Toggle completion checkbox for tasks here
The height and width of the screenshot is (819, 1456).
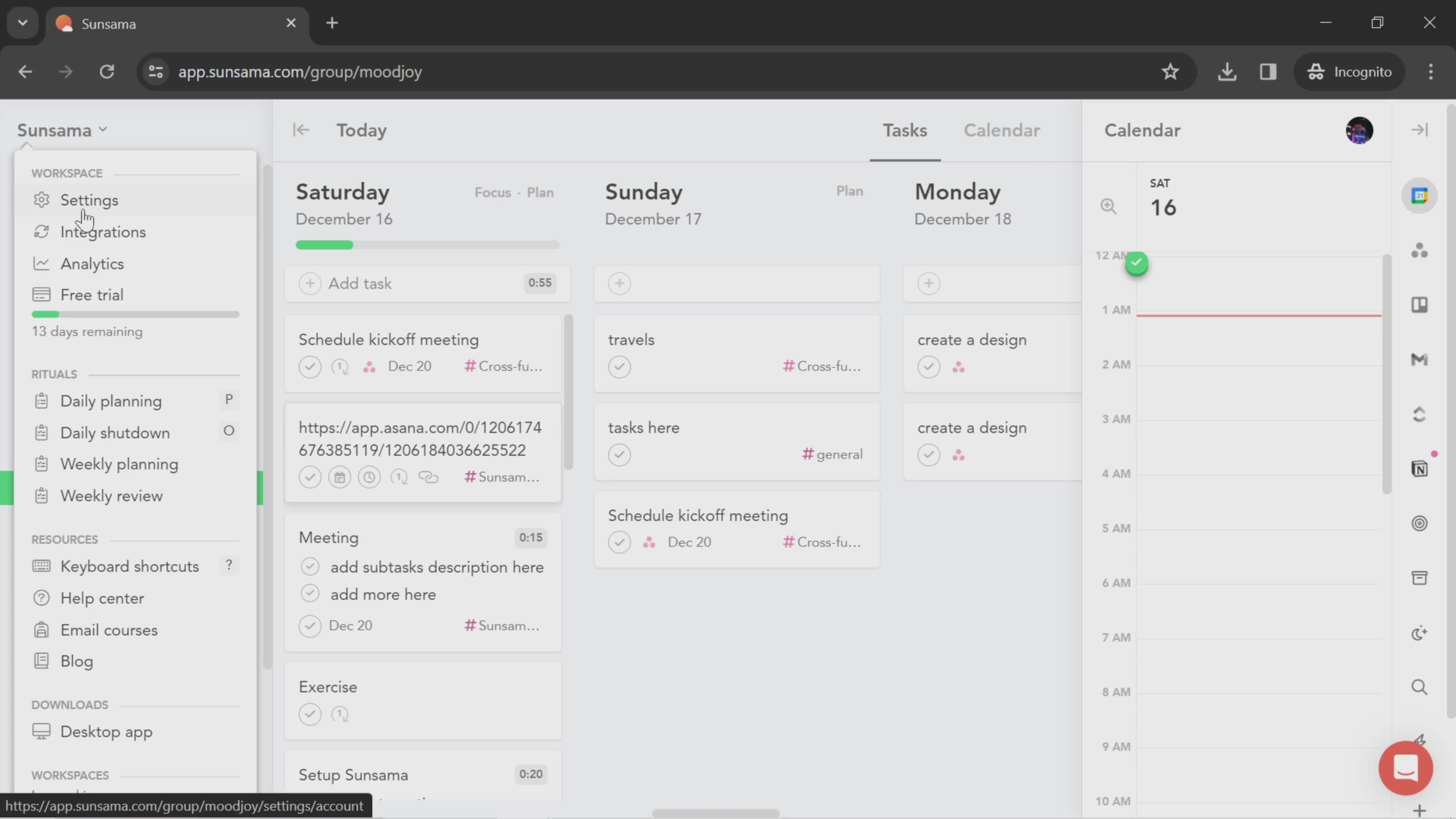point(620,454)
